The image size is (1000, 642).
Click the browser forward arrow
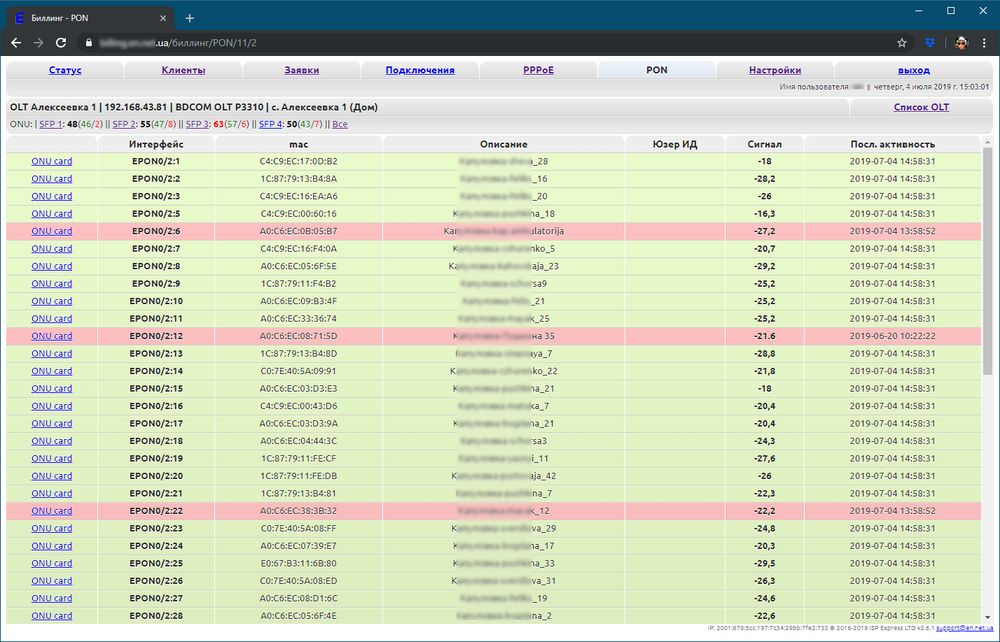click(38, 43)
